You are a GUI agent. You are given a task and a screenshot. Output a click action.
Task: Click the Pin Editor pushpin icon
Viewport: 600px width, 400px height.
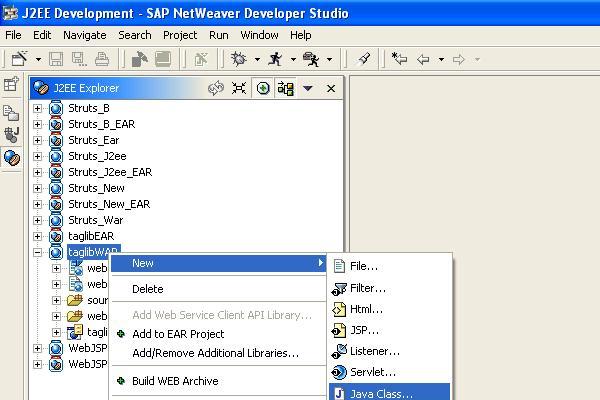click(x=365, y=60)
